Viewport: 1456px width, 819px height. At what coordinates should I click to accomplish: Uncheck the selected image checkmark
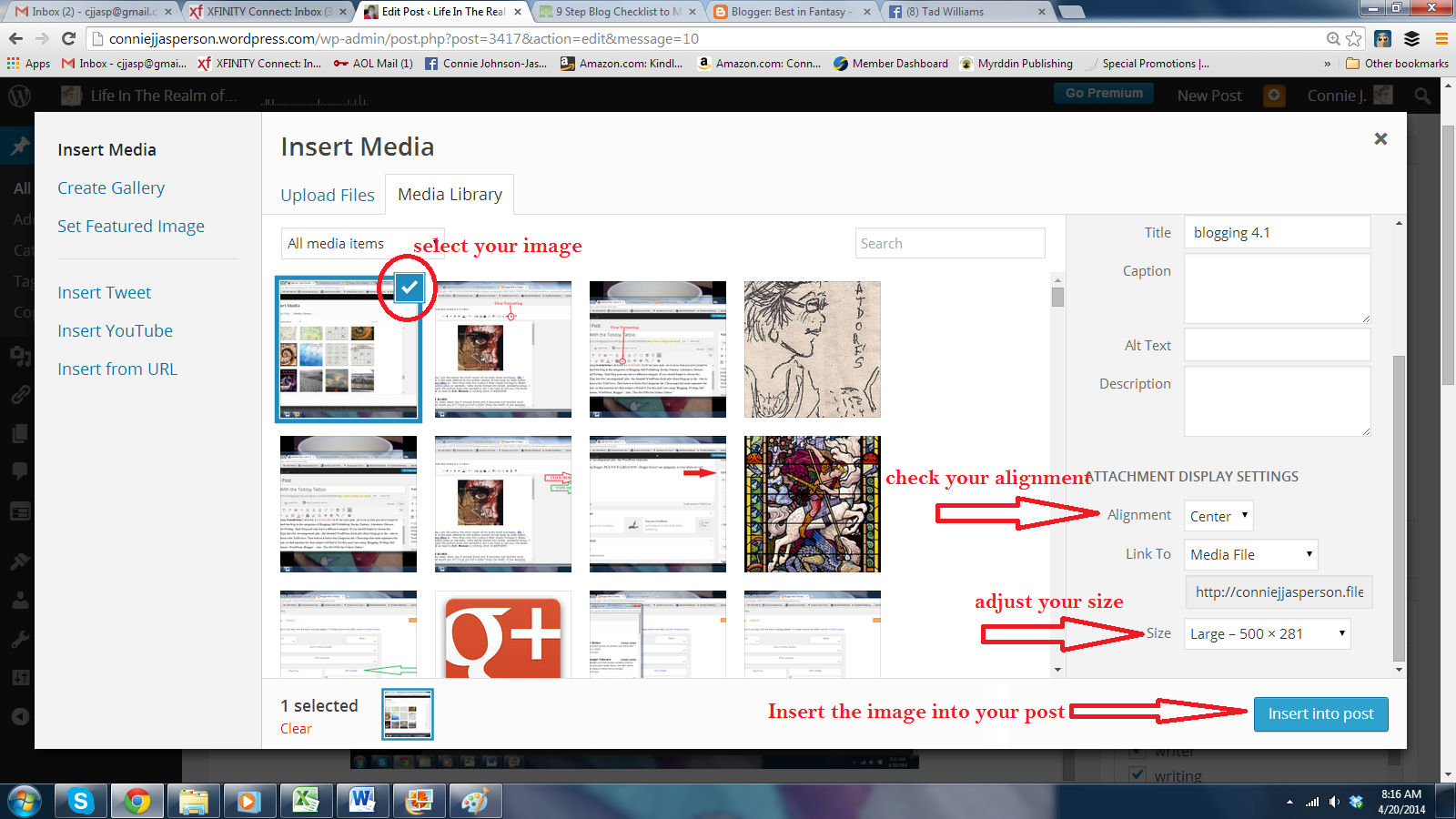click(x=409, y=288)
